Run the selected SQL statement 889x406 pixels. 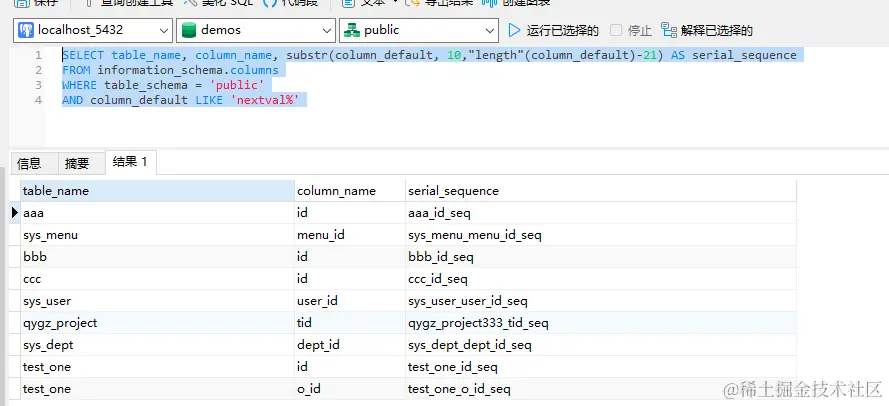(x=553, y=31)
